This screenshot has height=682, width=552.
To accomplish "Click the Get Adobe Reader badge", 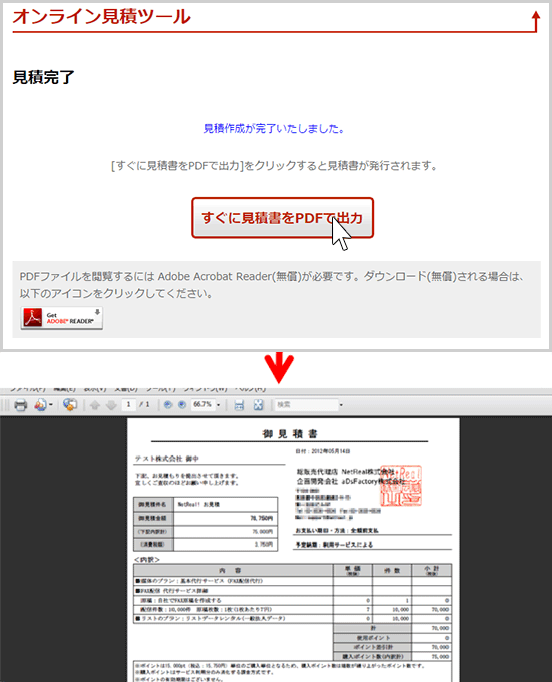I will click(x=62, y=318).
